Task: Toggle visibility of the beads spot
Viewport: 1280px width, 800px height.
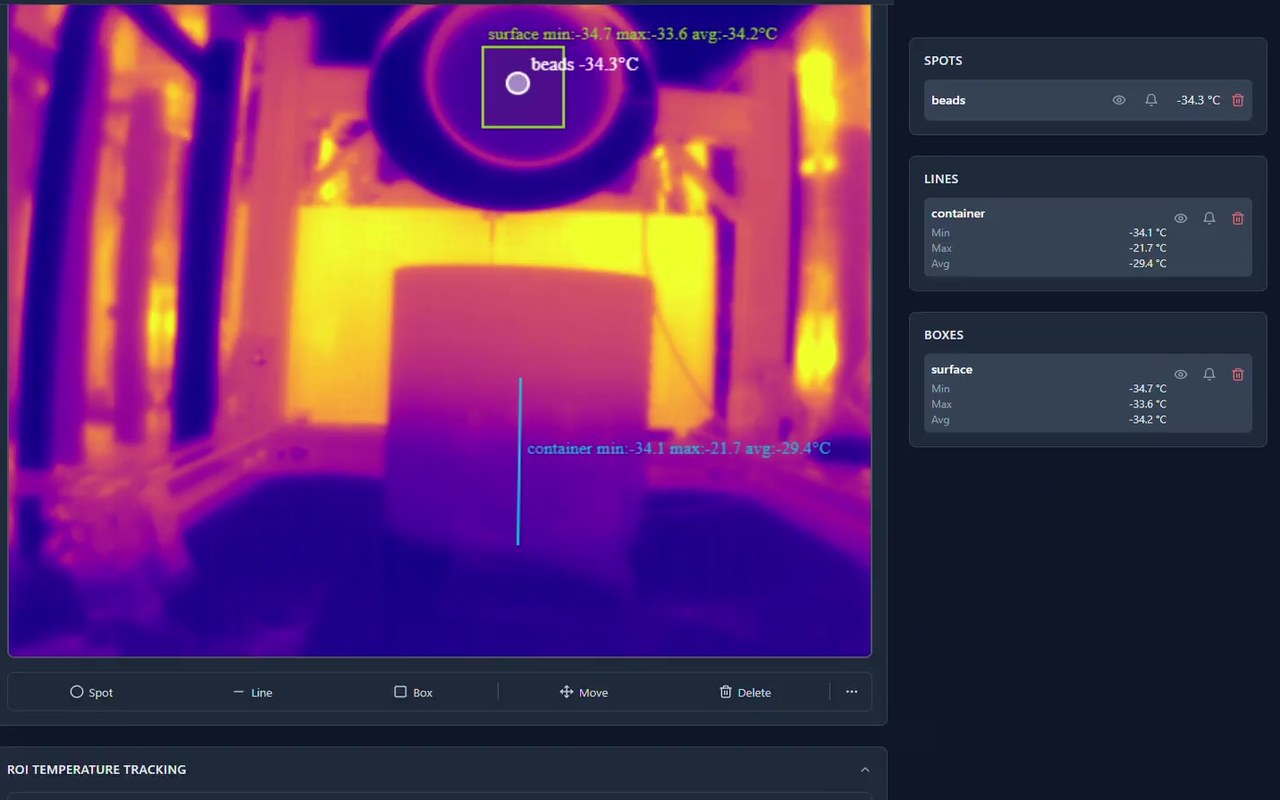Action: (1119, 100)
